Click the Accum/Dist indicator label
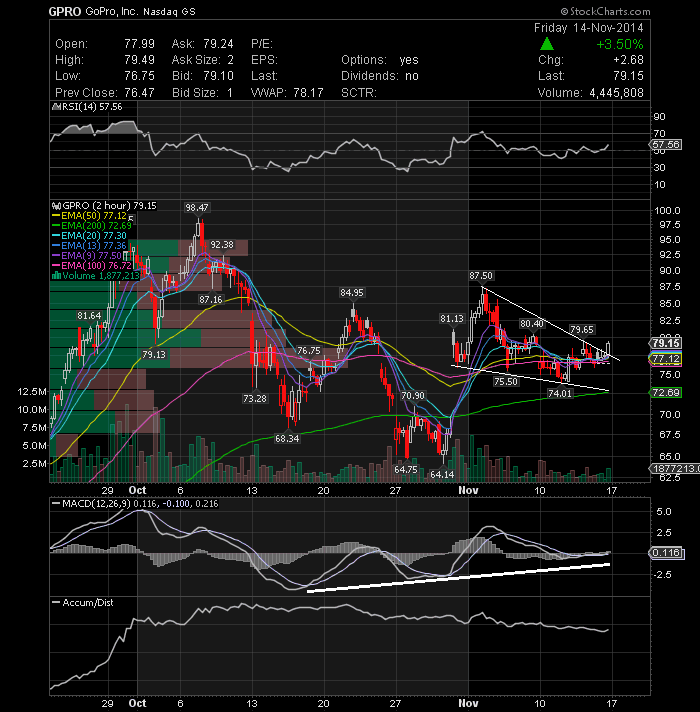The image size is (700, 712). tap(83, 603)
